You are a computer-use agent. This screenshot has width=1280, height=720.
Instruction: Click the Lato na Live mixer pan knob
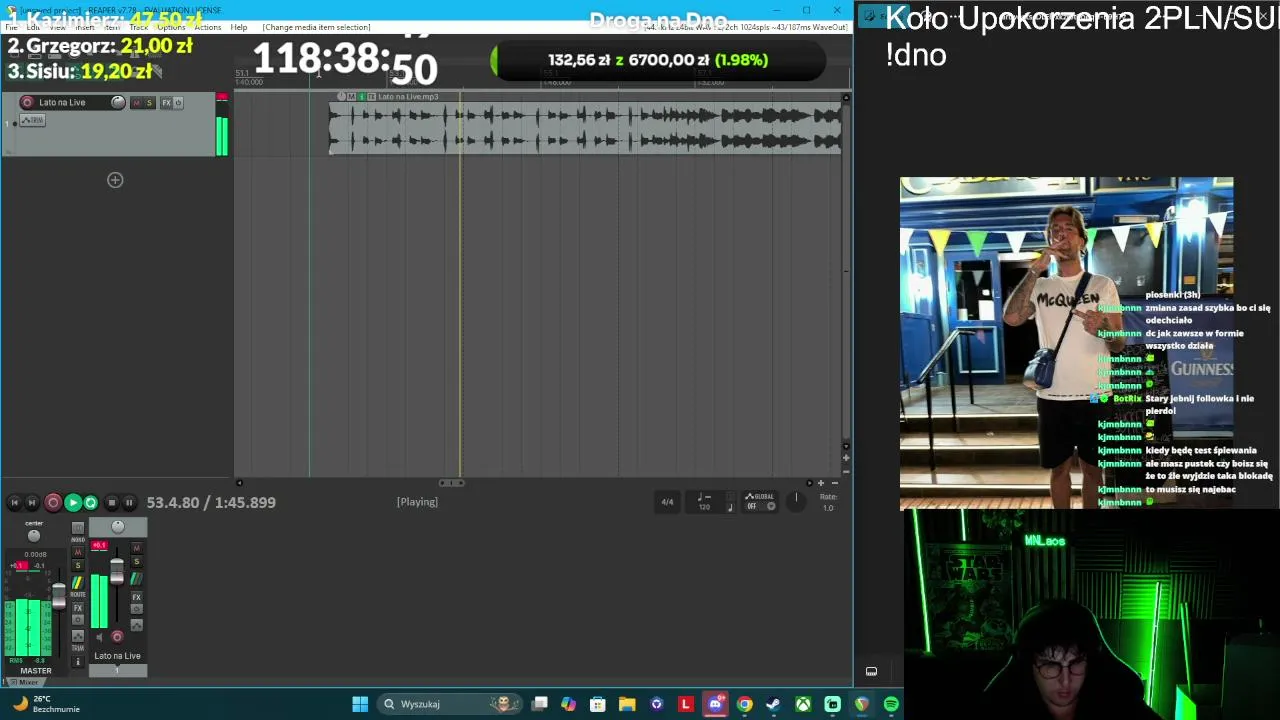click(x=118, y=527)
